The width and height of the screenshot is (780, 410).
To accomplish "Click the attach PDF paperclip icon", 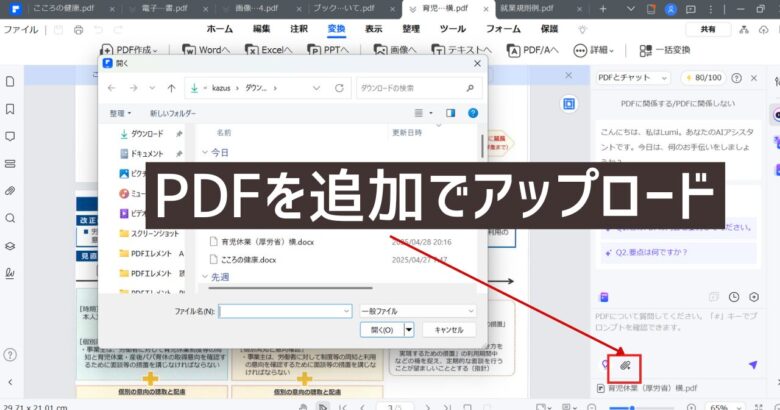I will coord(625,366).
